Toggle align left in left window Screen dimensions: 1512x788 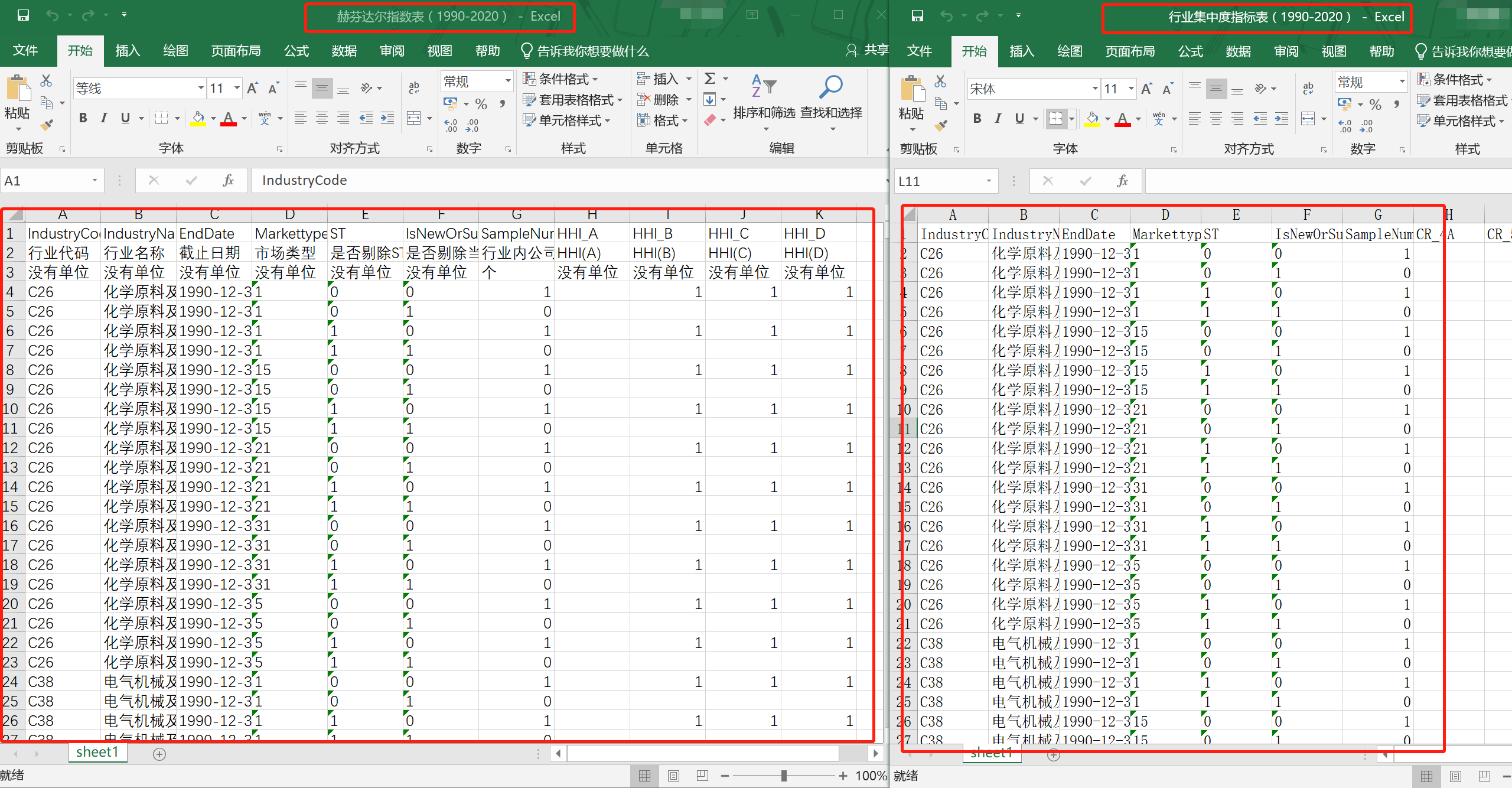(301, 118)
